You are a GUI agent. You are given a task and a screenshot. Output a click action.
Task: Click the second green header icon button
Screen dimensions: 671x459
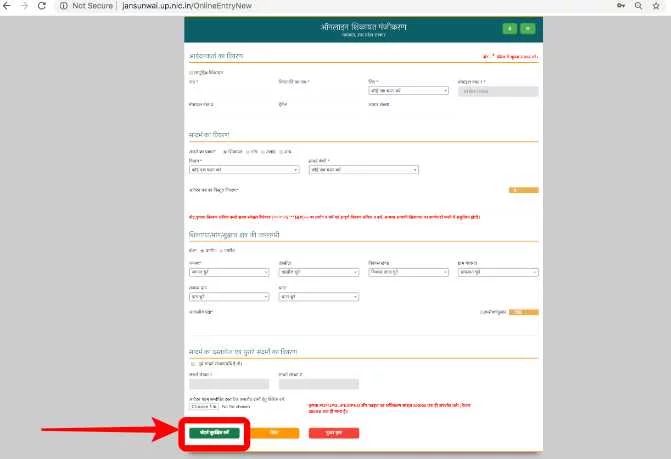[528, 29]
